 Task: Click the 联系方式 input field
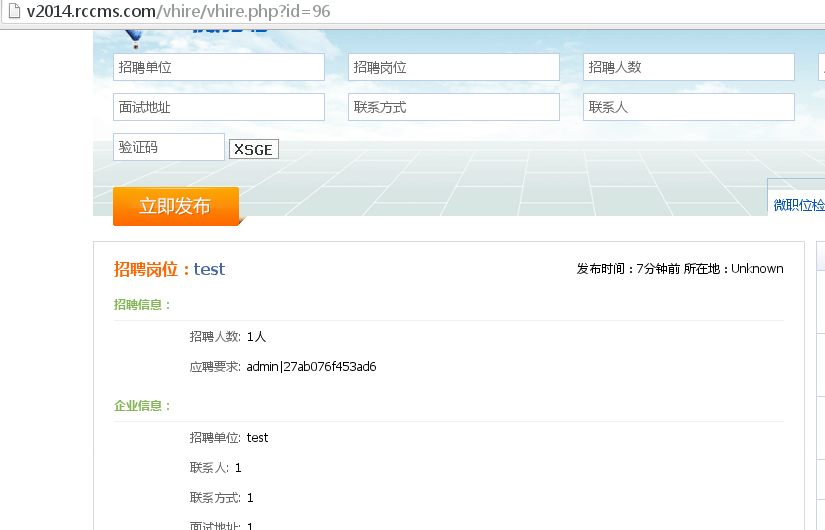click(454, 107)
